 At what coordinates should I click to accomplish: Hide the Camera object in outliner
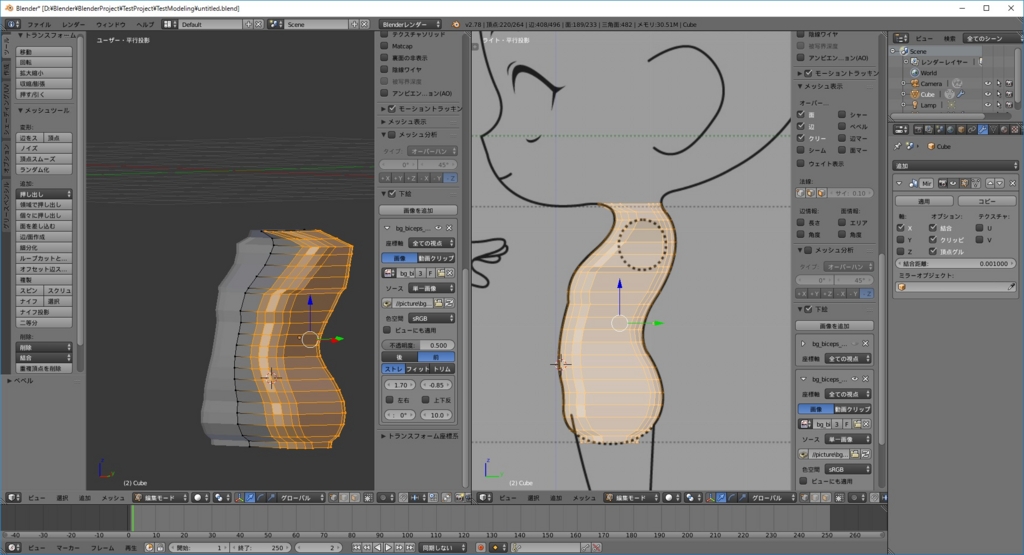pyautogui.click(x=987, y=84)
